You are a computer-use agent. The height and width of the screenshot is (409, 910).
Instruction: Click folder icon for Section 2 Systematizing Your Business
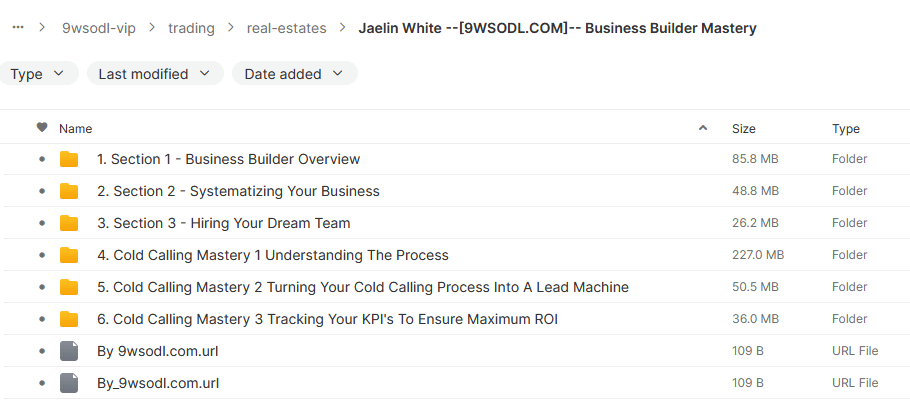tap(69, 191)
